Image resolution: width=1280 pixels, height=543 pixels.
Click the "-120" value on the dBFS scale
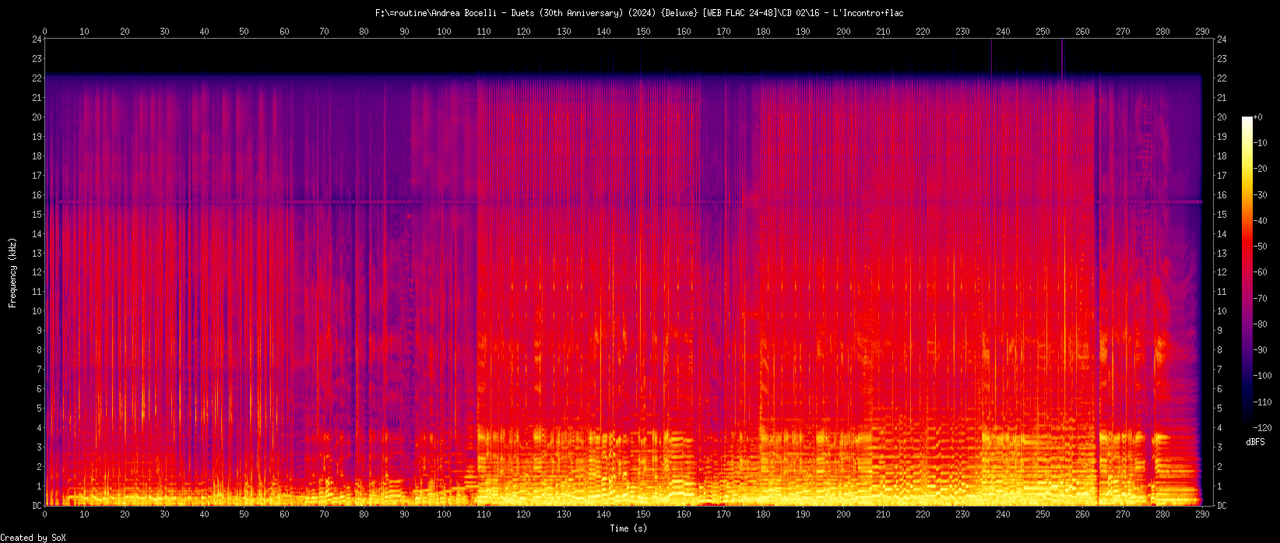[x=1265, y=428]
